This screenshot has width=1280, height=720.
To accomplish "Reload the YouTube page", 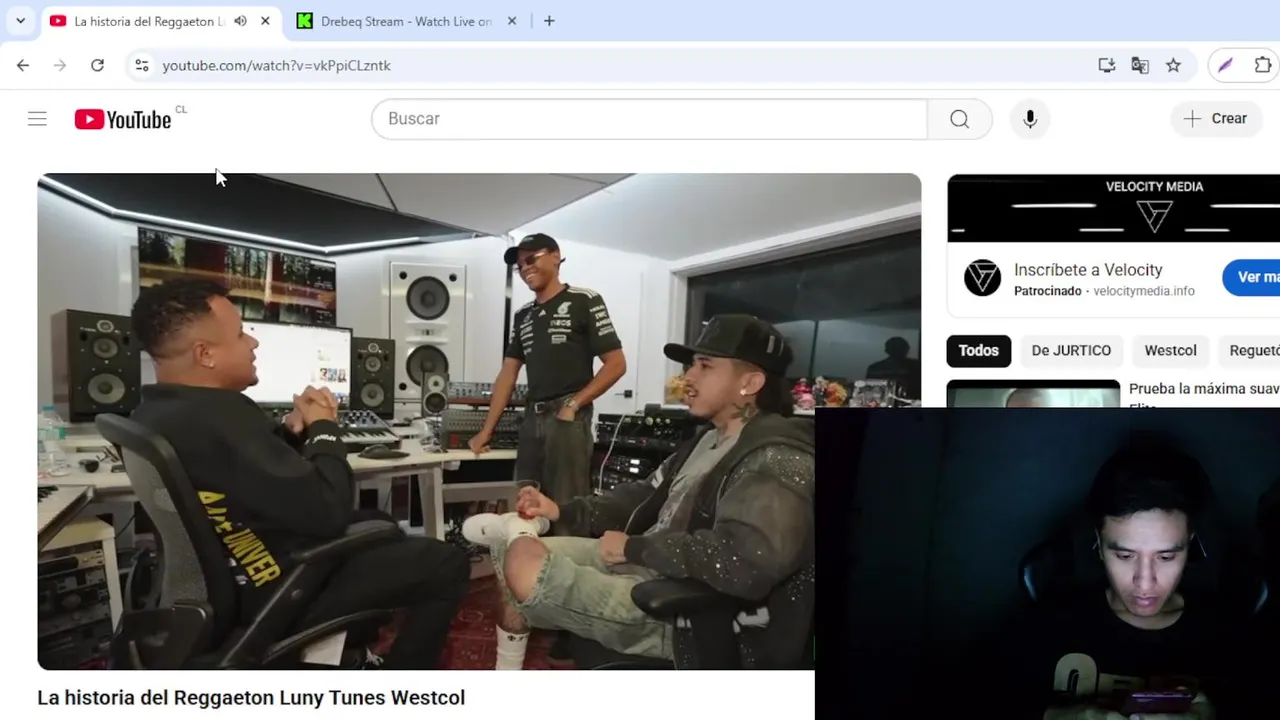I will (97, 65).
